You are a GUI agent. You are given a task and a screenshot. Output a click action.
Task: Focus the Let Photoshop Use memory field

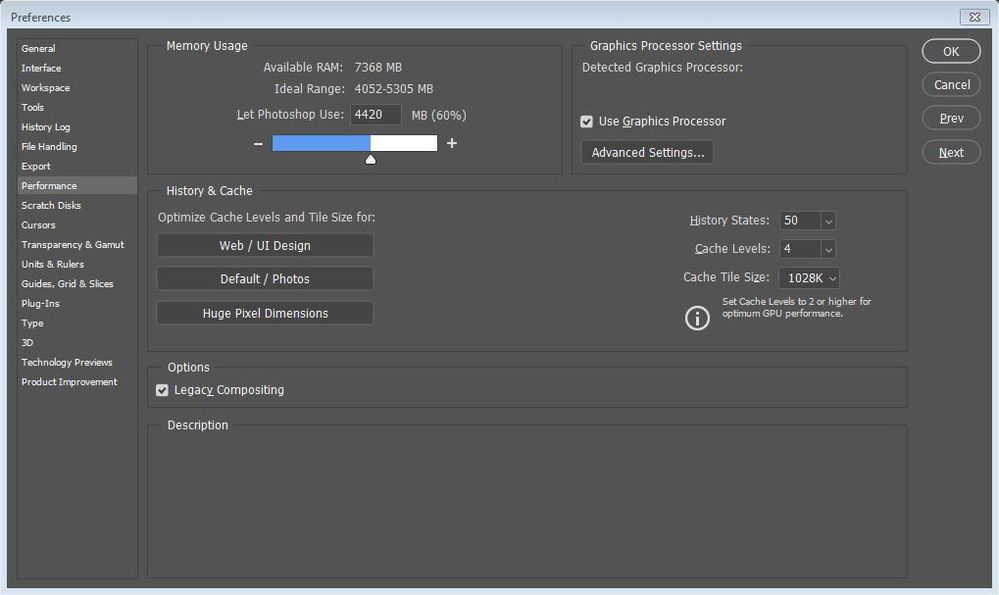point(375,115)
